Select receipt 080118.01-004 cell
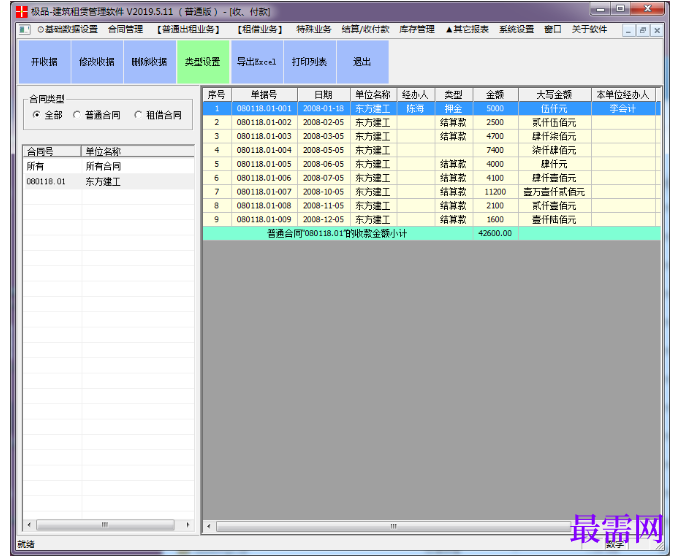 tap(264, 150)
